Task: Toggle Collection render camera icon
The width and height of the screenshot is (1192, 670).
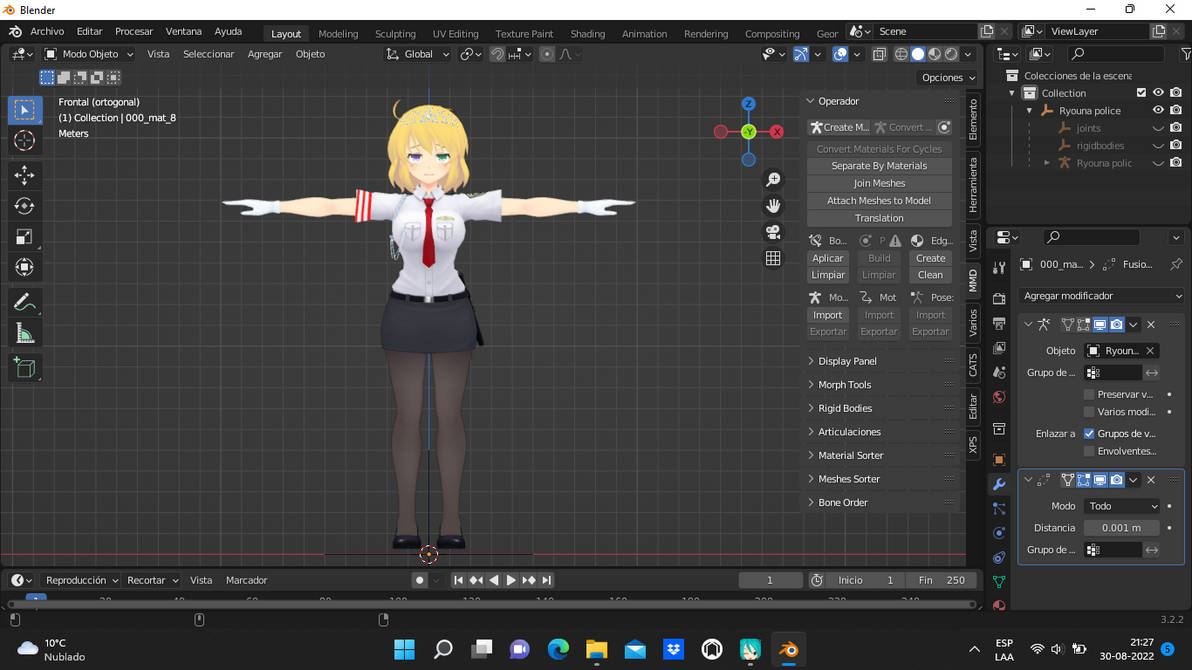Action: click(x=1176, y=93)
